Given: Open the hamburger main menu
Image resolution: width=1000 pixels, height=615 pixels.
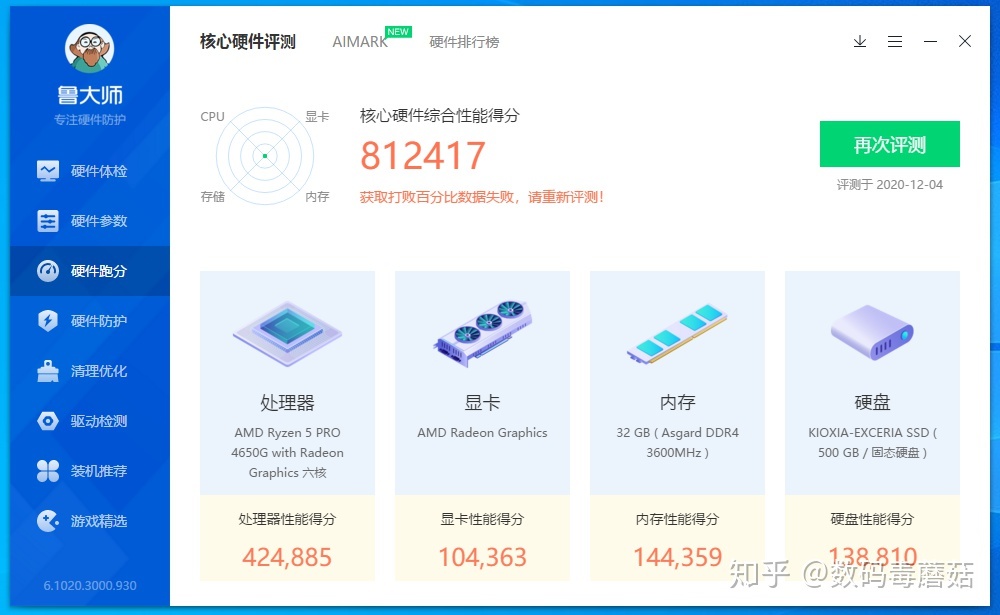Looking at the screenshot, I should (895, 42).
